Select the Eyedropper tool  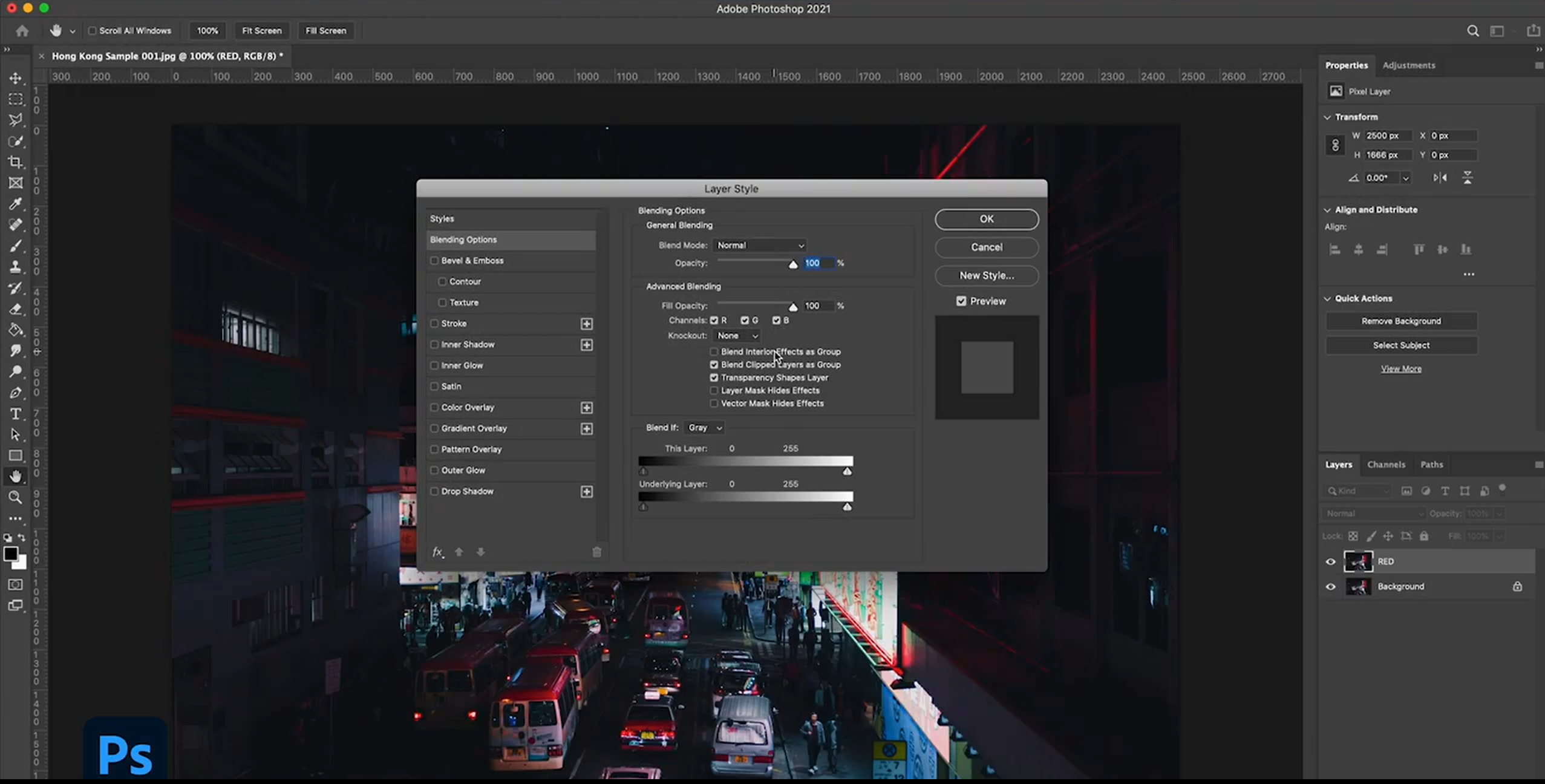point(16,204)
